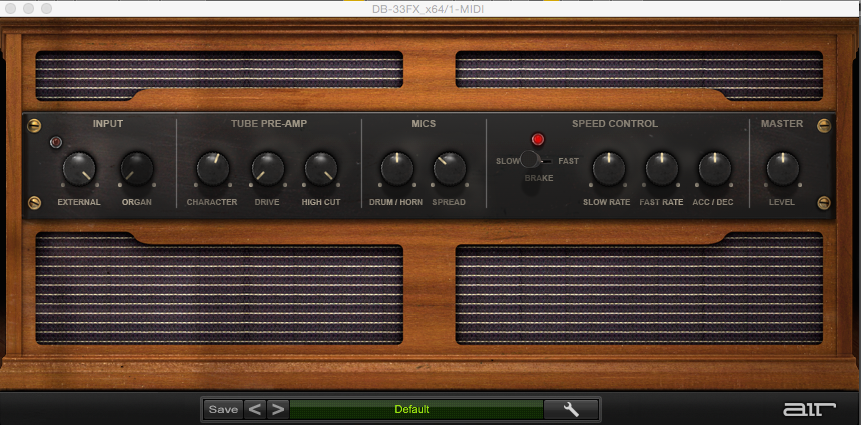Click the small input LED indicator
The height and width of the screenshot is (425, 861).
point(56,142)
